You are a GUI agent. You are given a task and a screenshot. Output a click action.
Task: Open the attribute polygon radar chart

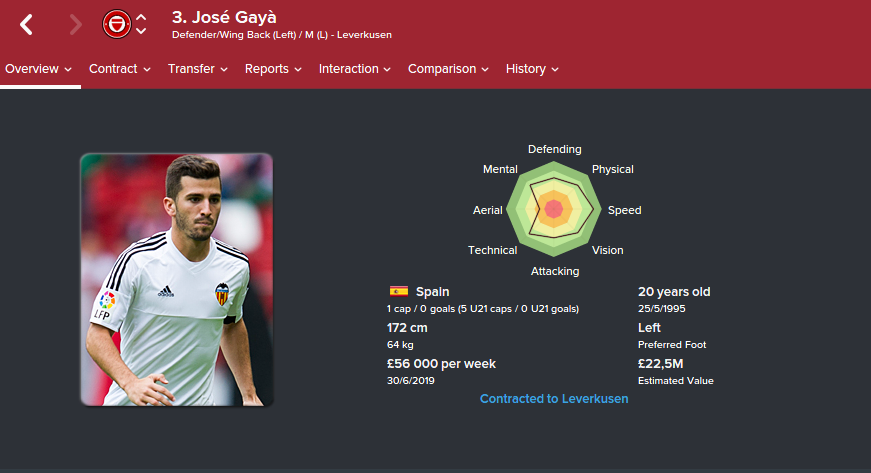(554, 209)
